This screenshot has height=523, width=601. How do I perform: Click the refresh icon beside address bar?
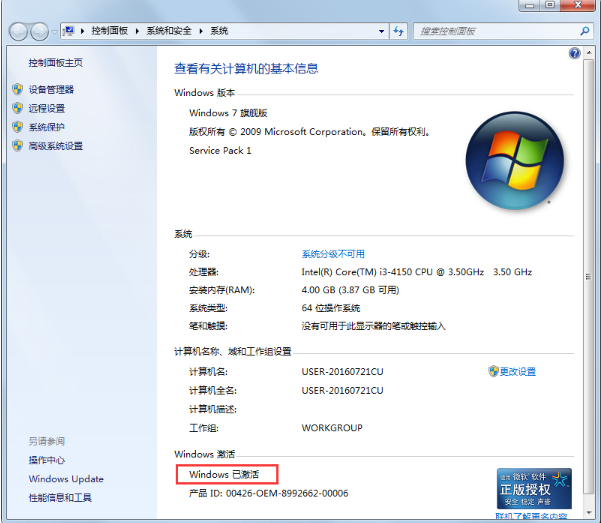pos(395,31)
